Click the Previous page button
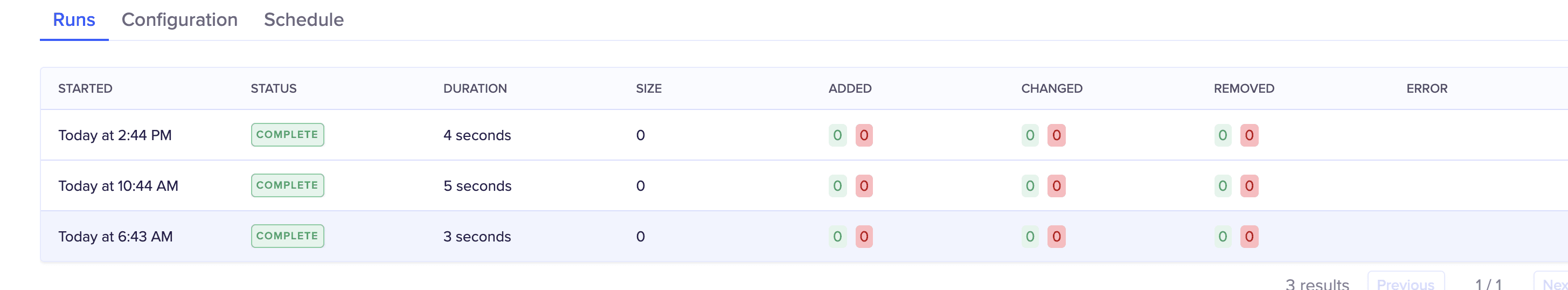Image resolution: width=1568 pixels, height=290 pixels. 1405,282
